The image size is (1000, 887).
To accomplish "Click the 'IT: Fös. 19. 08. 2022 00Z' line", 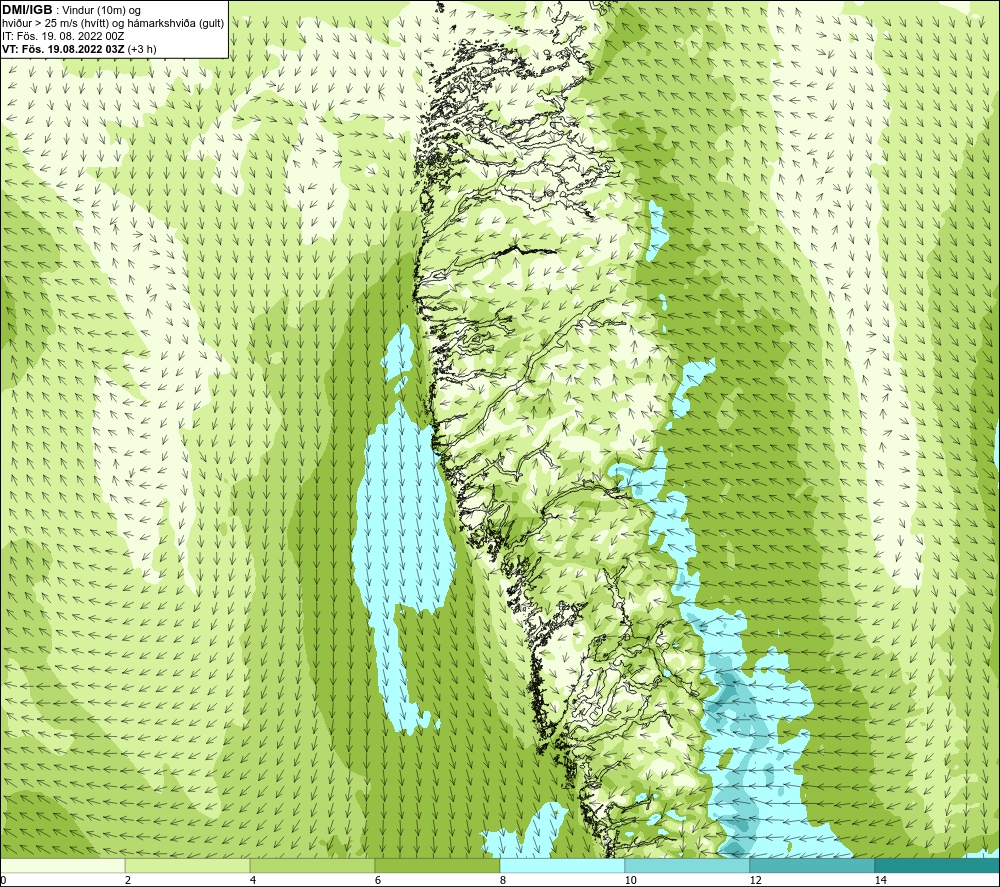I will click(63, 36).
